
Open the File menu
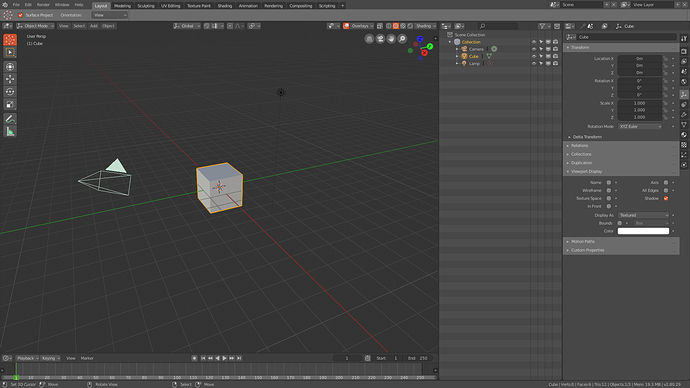[x=16, y=5]
